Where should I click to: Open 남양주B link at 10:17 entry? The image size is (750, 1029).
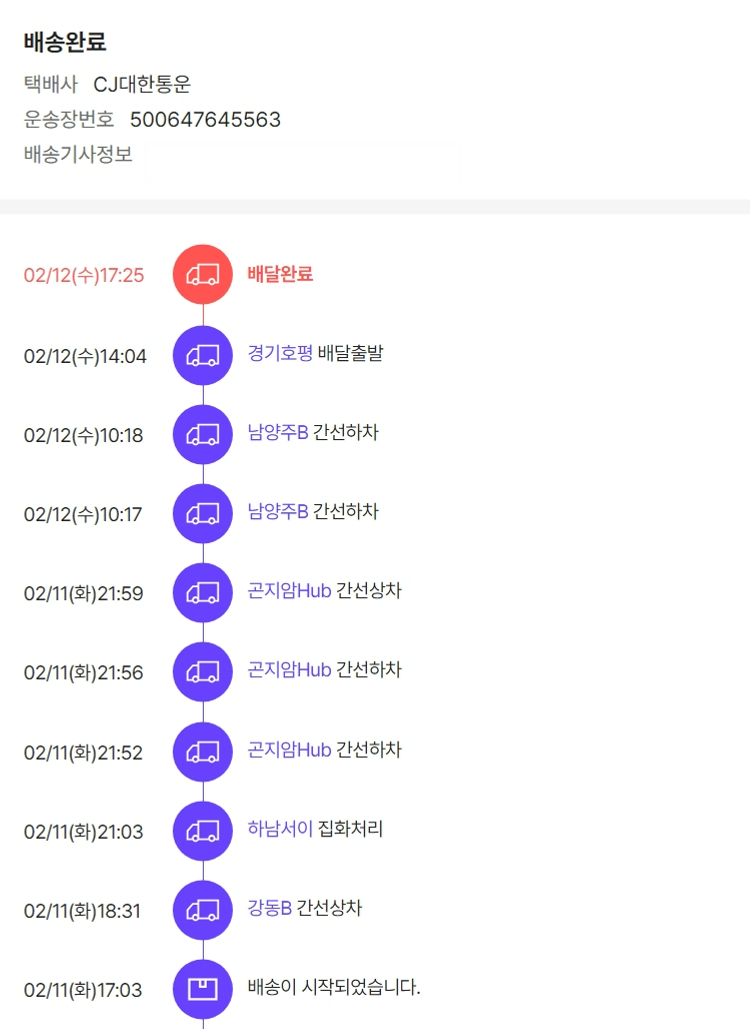278,512
